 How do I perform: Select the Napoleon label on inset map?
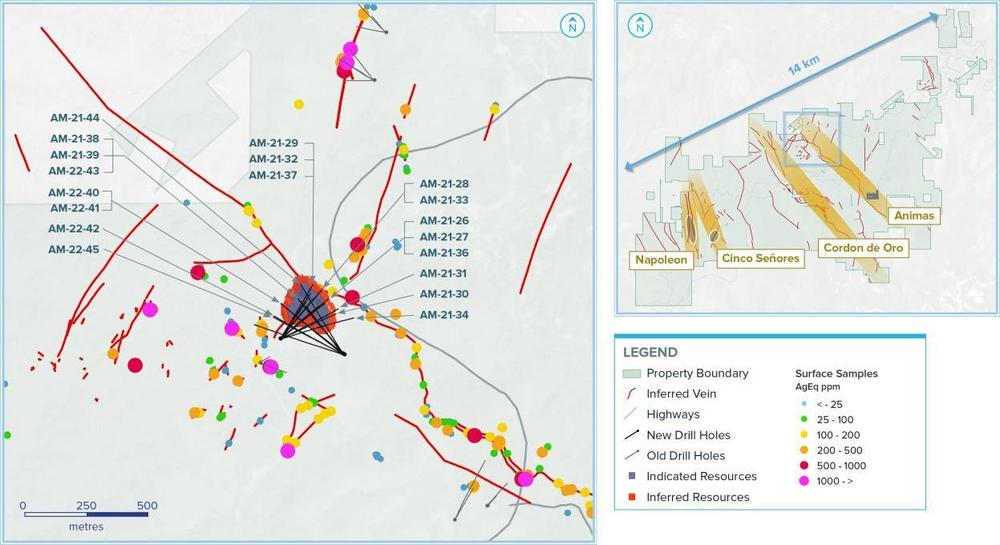point(661,259)
